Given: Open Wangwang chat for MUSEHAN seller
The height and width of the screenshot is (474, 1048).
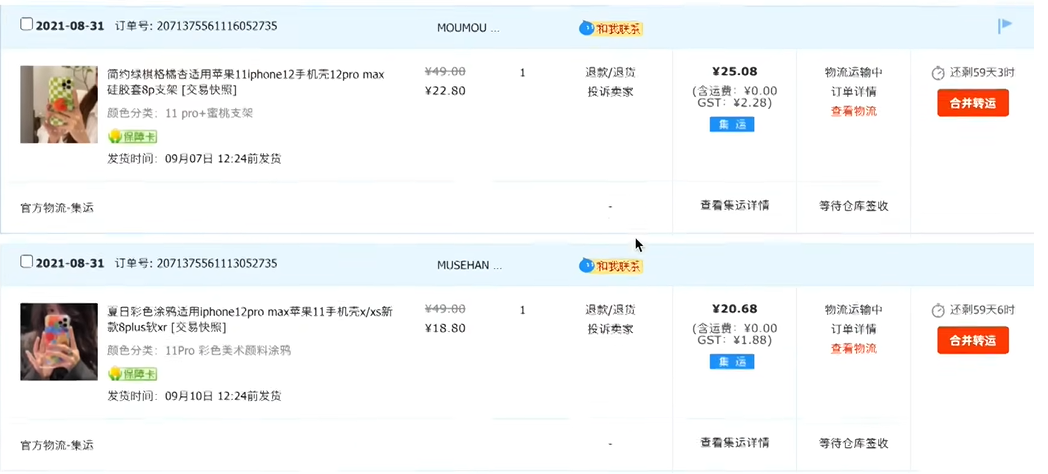Looking at the screenshot, I should point(611,265).
